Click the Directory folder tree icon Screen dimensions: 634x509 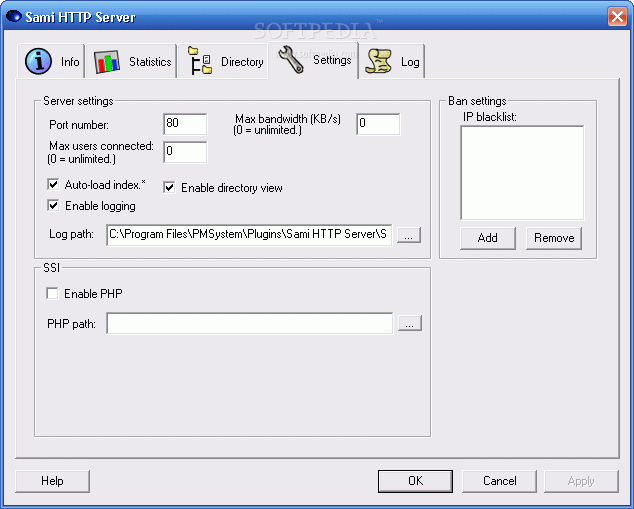pyautogui.click(x=200, y=61)
